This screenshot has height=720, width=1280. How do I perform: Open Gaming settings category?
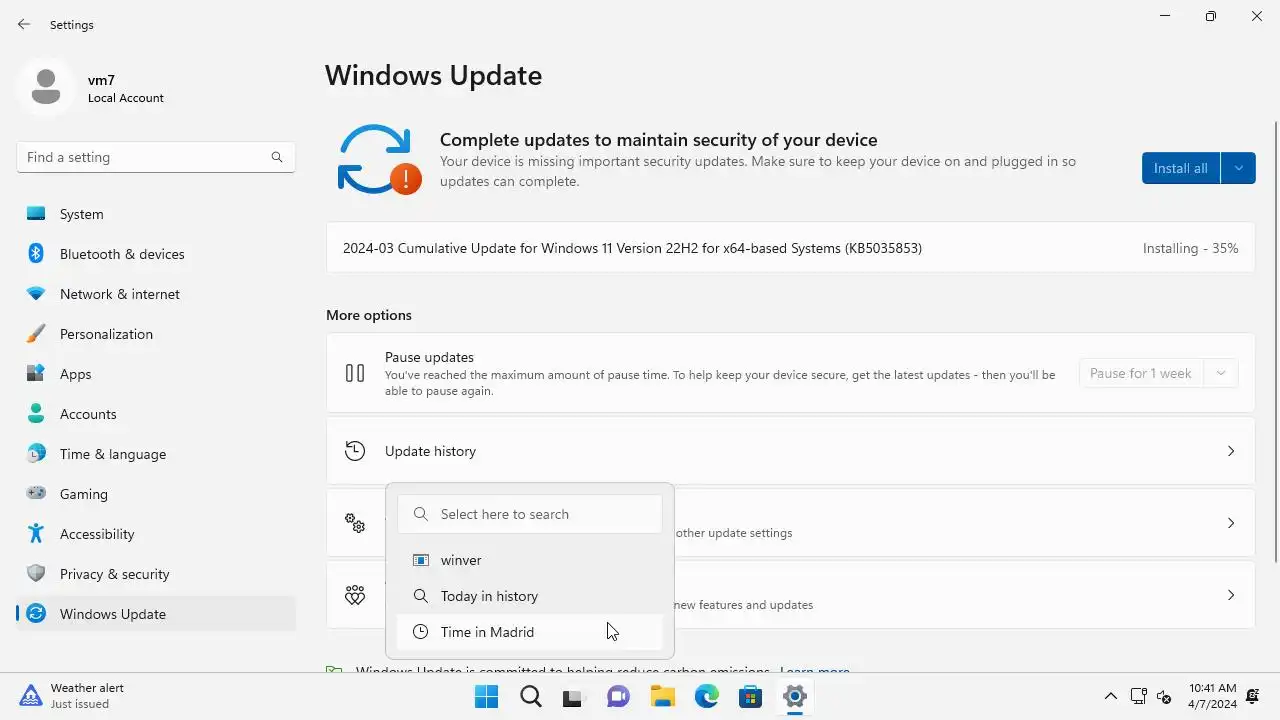tap(156, 494)
